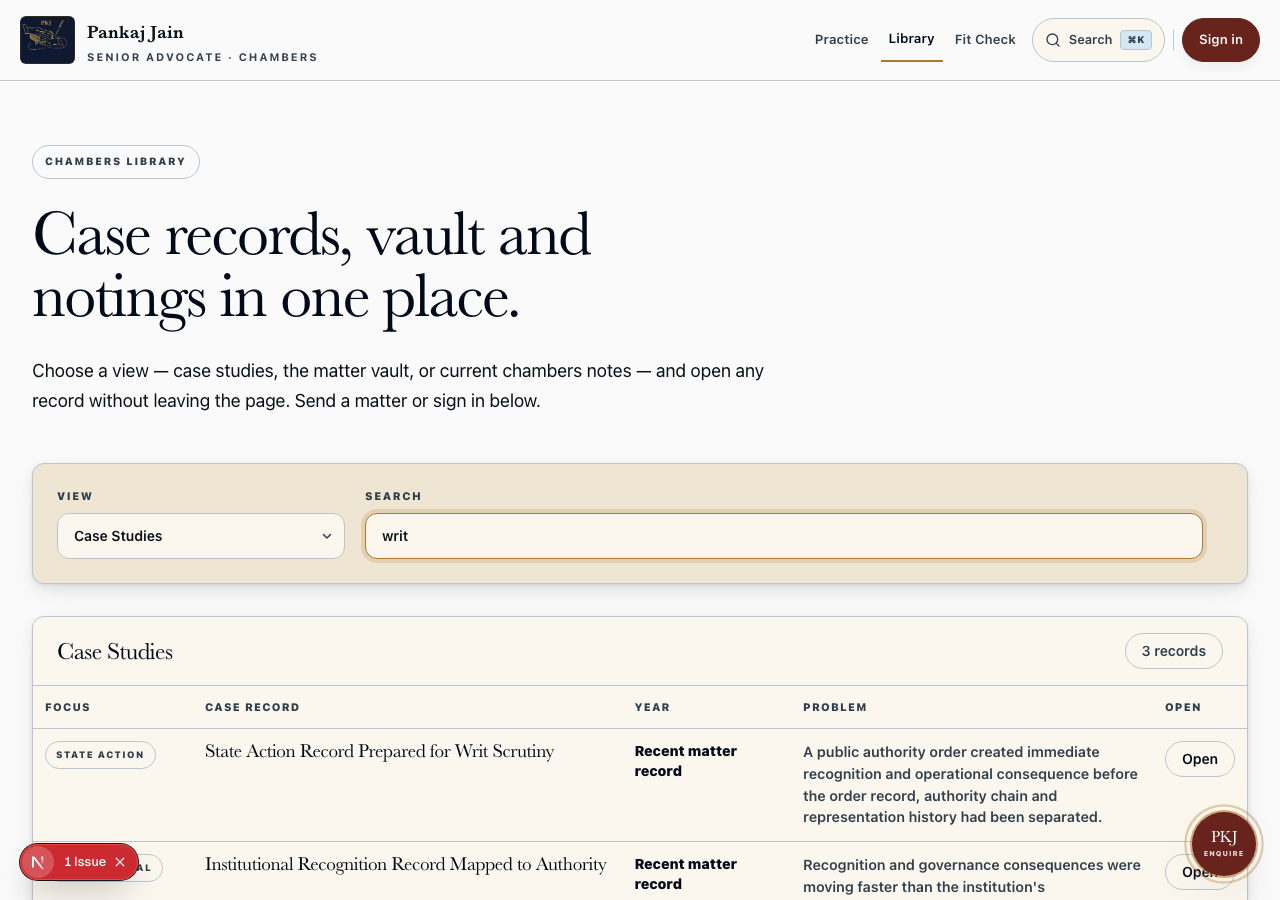Open the Search ⌘K button

point(1098,40)
